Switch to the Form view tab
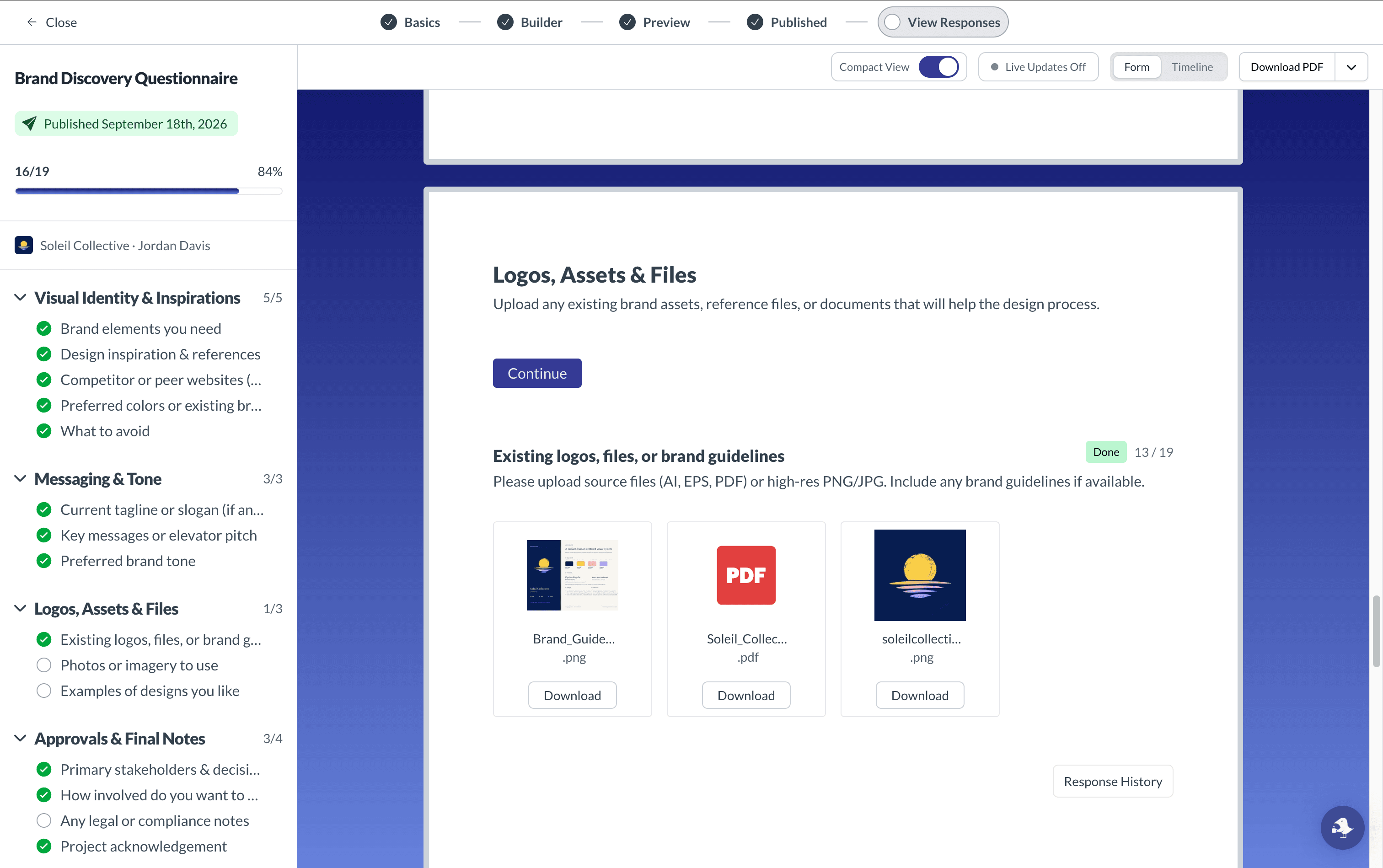 1136,67
